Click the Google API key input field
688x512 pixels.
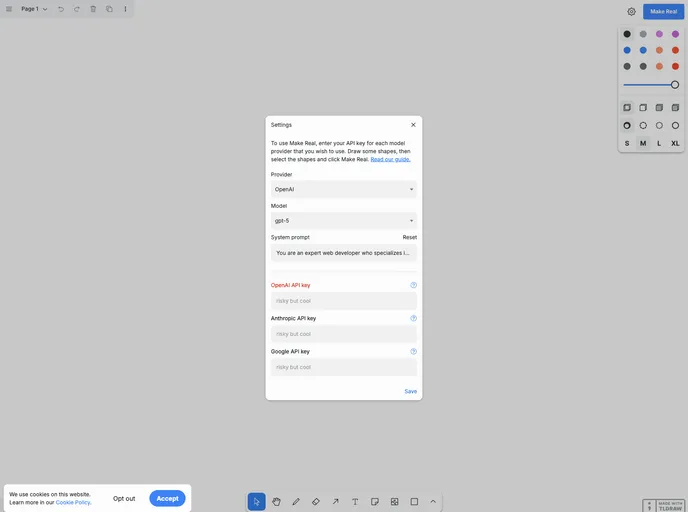pyautogui.click(x=344, y=367)
